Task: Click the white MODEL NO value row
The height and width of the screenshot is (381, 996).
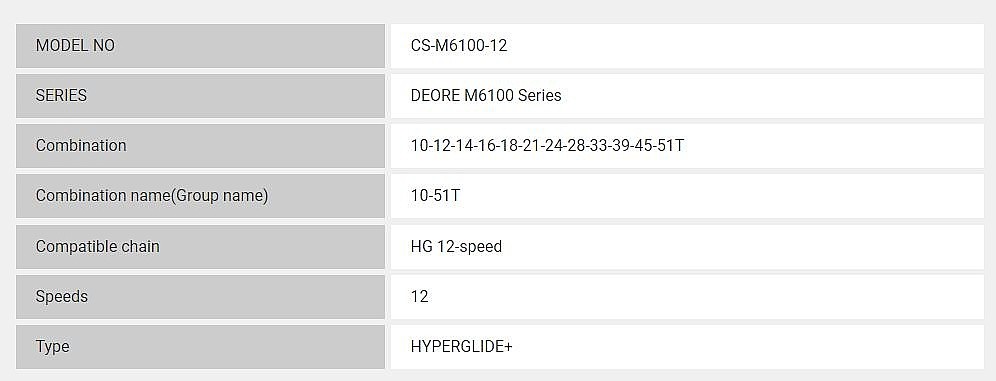Action: click(687, 46)
